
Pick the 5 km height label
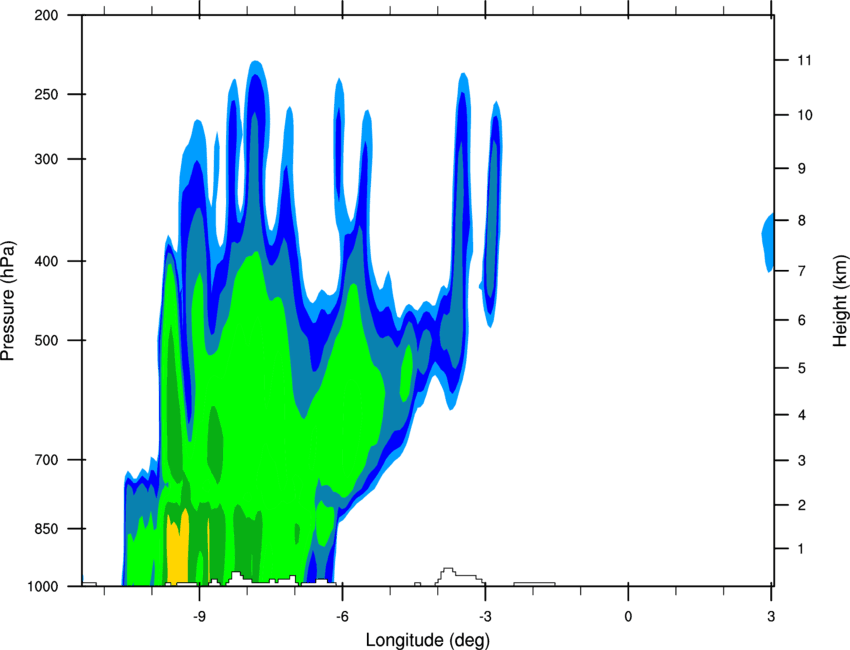tap(801, 368)
